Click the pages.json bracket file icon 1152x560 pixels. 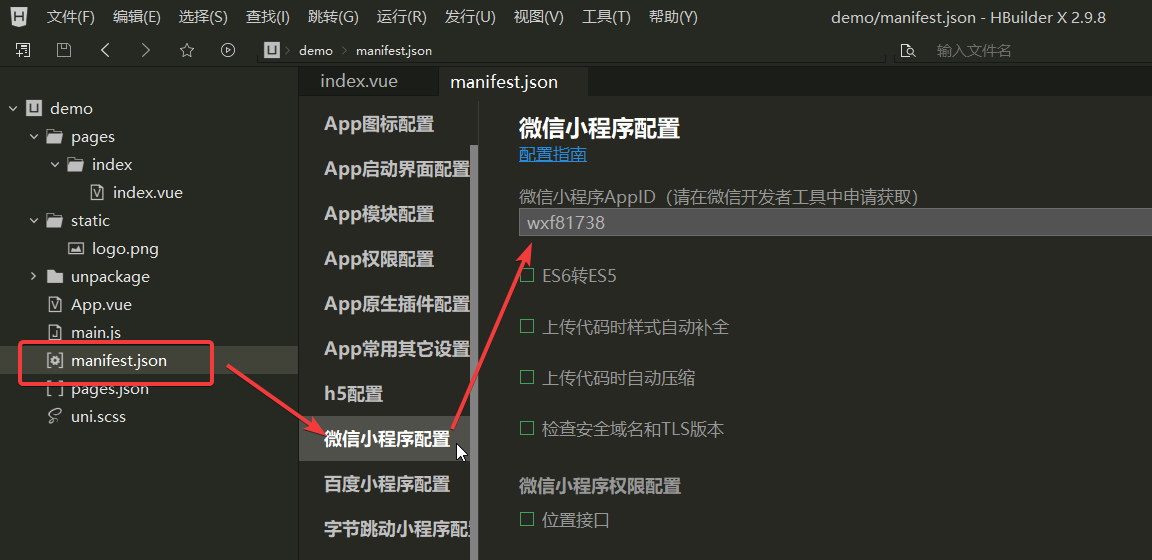pyautogui.click(x=54, y=389)
